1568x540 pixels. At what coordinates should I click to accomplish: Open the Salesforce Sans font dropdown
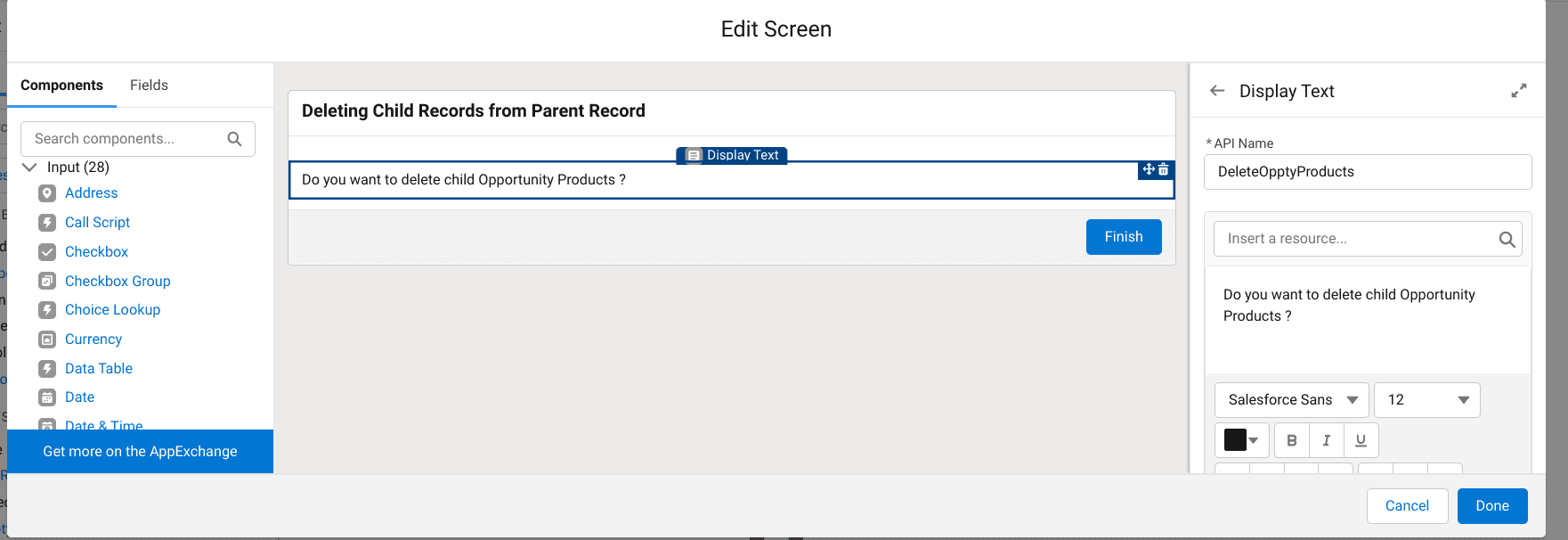1292,400
